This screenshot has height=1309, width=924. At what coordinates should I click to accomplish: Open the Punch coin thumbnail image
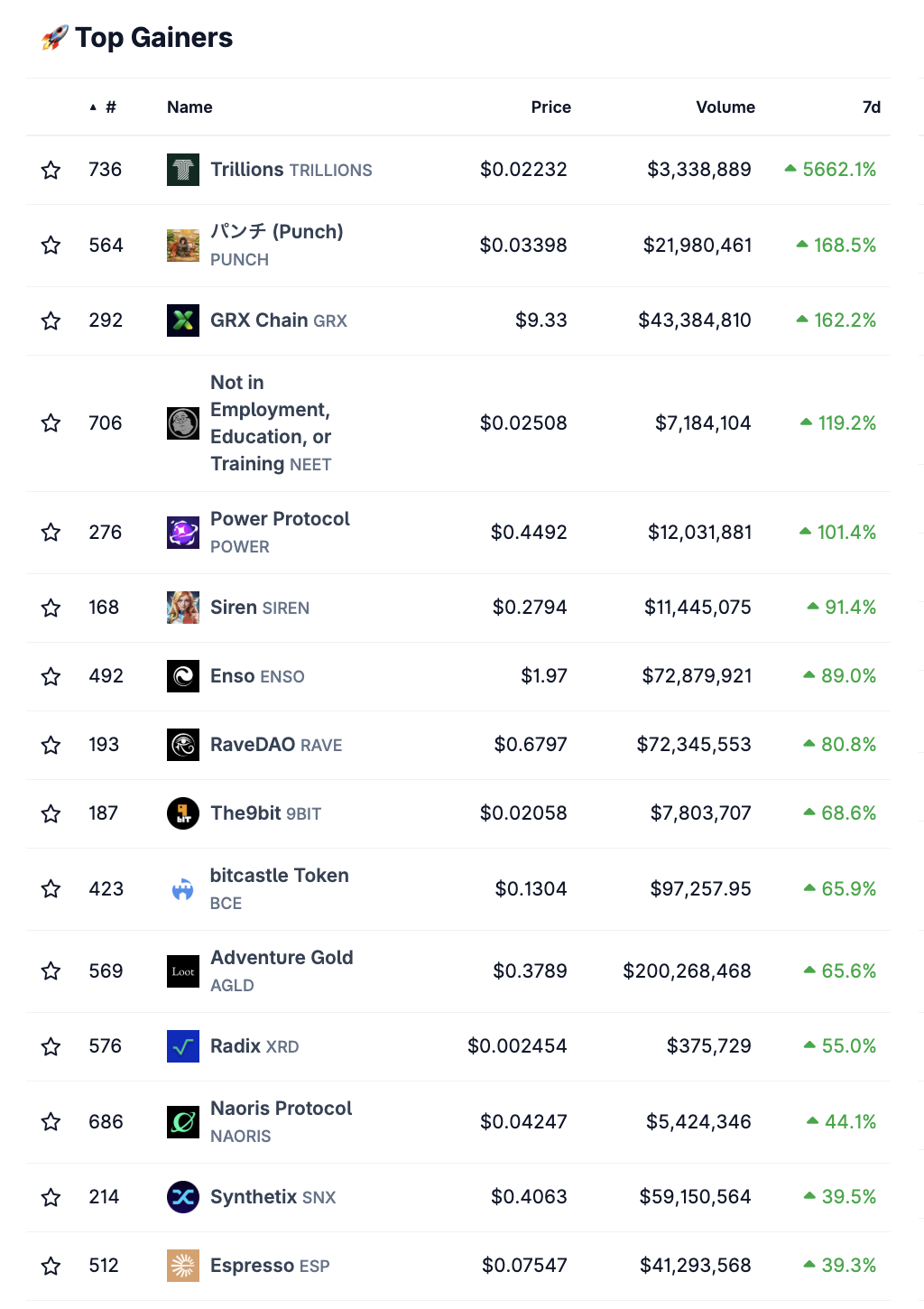[183, 246]
